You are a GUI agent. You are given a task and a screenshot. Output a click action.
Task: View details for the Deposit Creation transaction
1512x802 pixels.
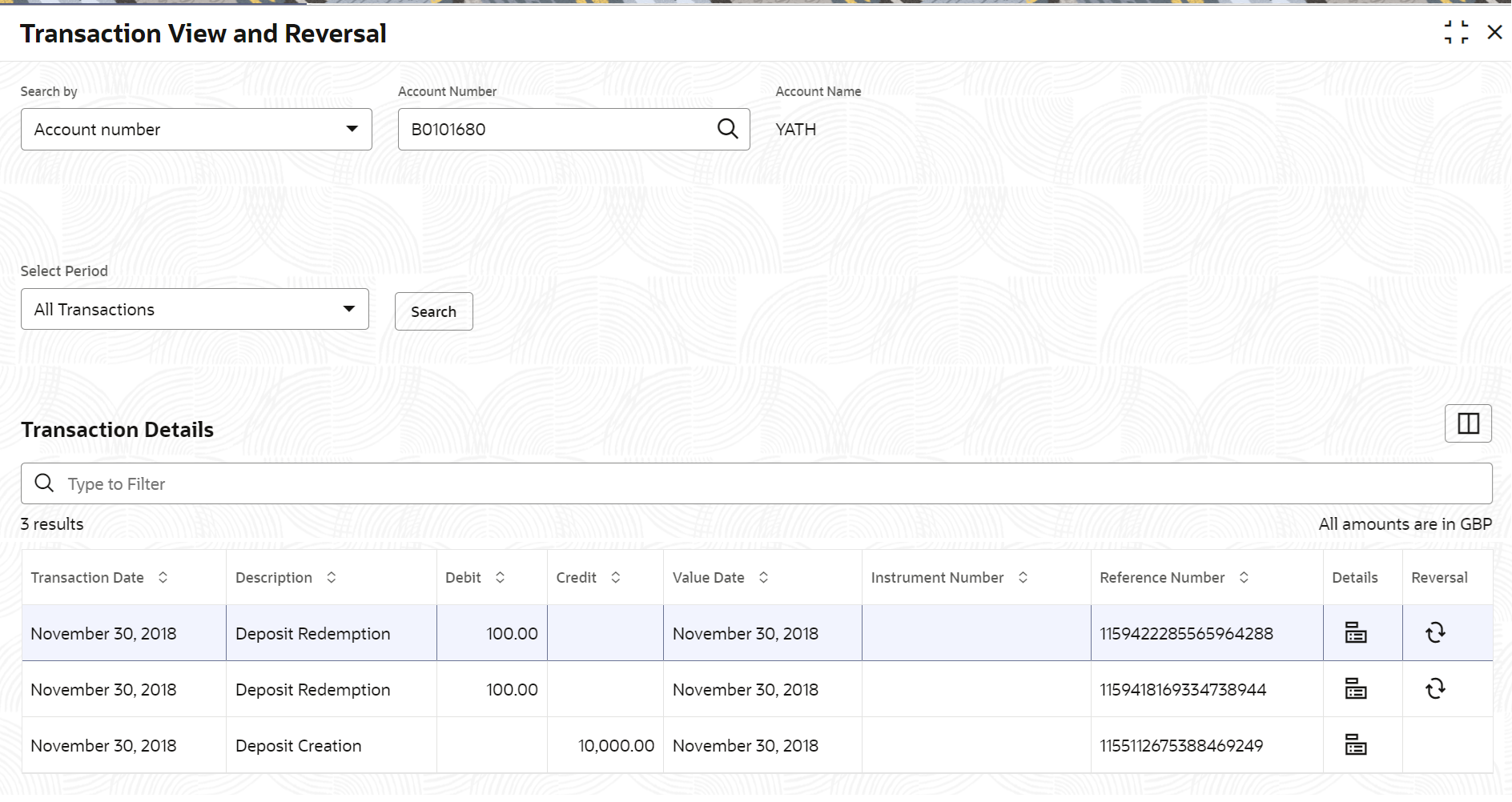(1355, 744)
